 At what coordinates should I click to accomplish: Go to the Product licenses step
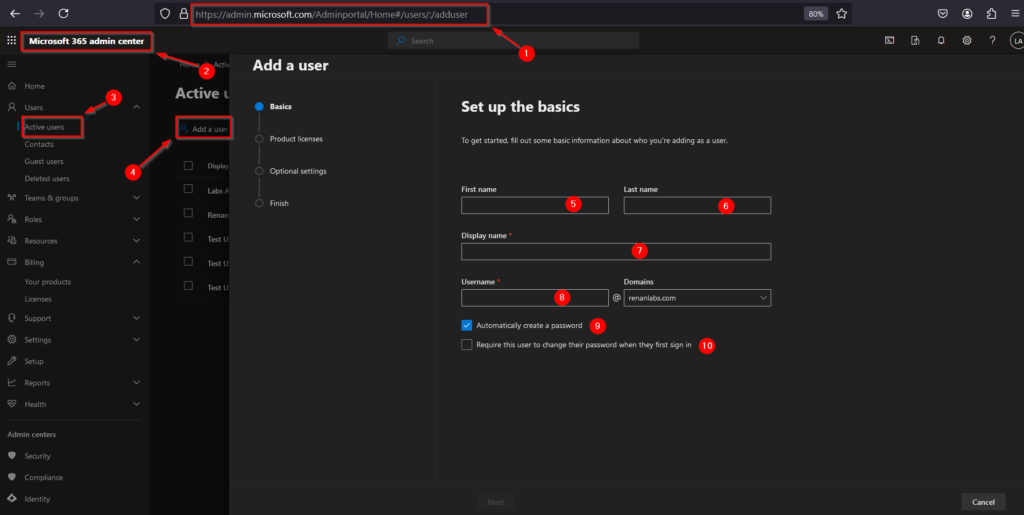point(296,139)
